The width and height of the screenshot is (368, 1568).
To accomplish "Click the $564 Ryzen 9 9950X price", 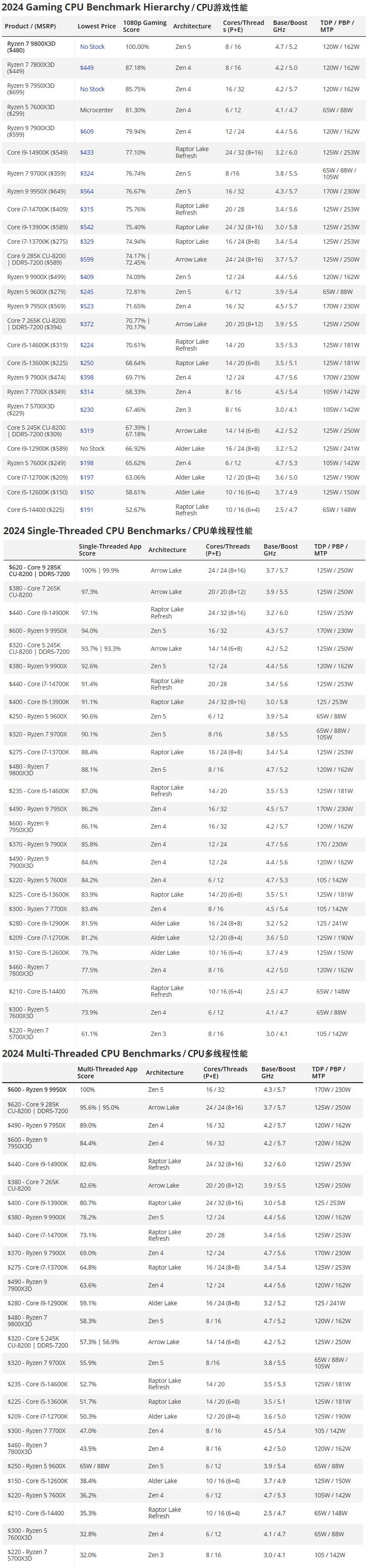I will pos(86,191).
